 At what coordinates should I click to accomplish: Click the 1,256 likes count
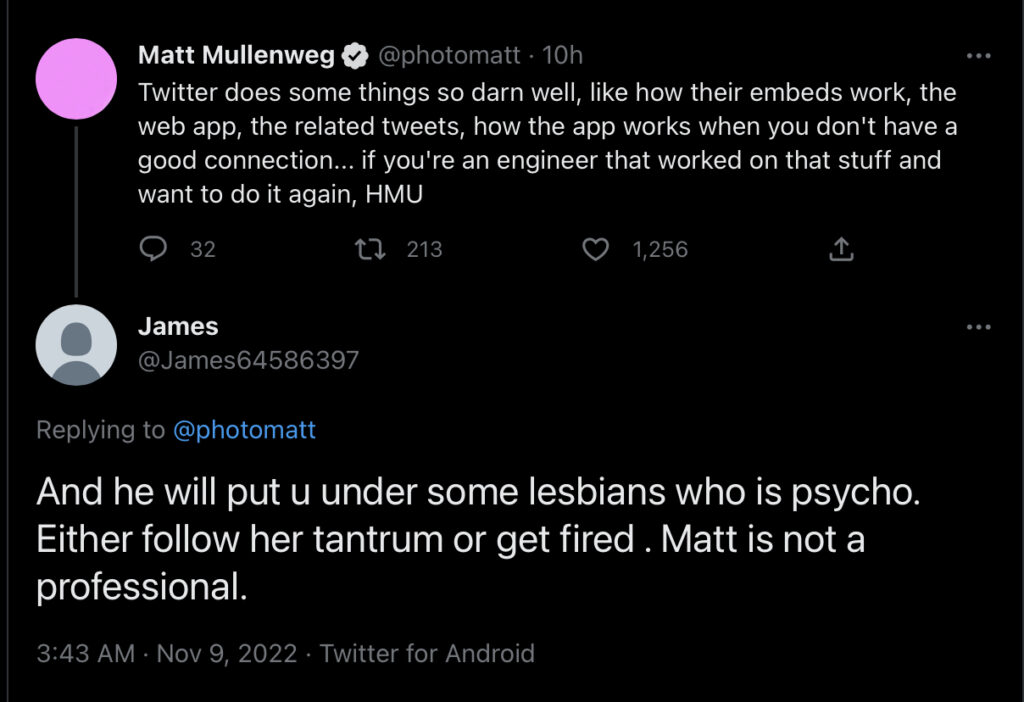click(x=660, y=249)
